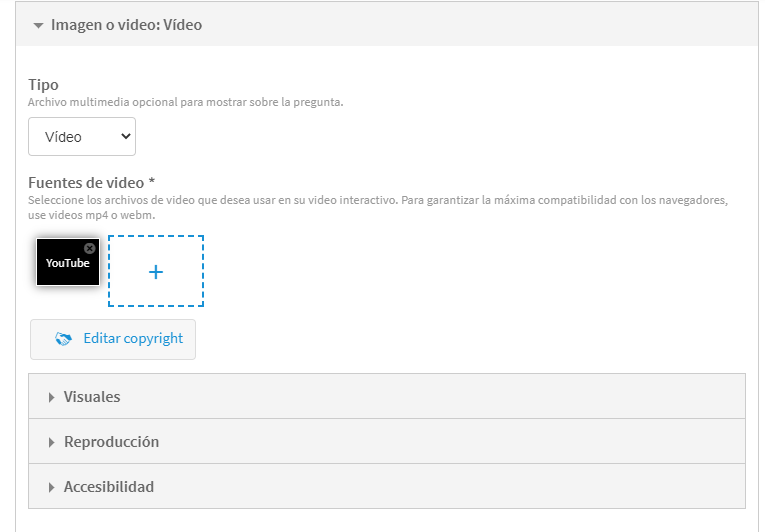The height and width of the screenshot is (532, 765).
Task: Expand the Visuales section
Action: tap(92, 397)
